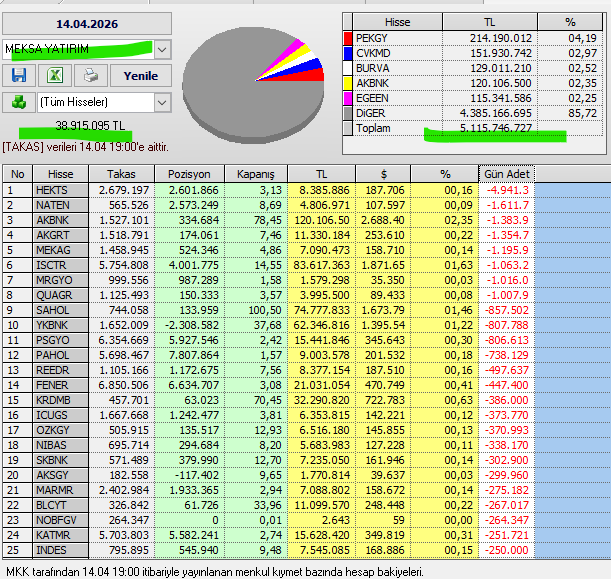Select the NATEN stock cell
Screen dimensions: 611x579
coord(60,205)
